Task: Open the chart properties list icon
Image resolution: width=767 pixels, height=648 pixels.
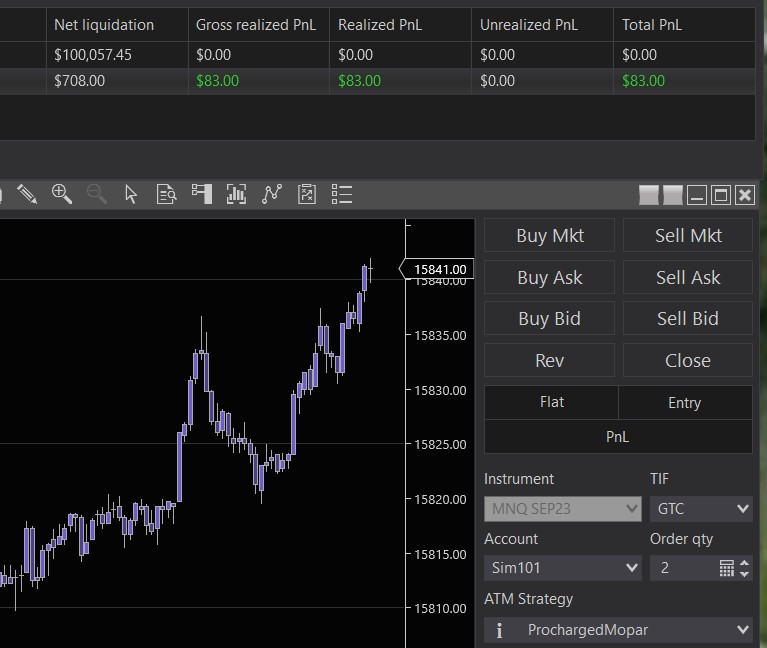Action: point(342,194)
